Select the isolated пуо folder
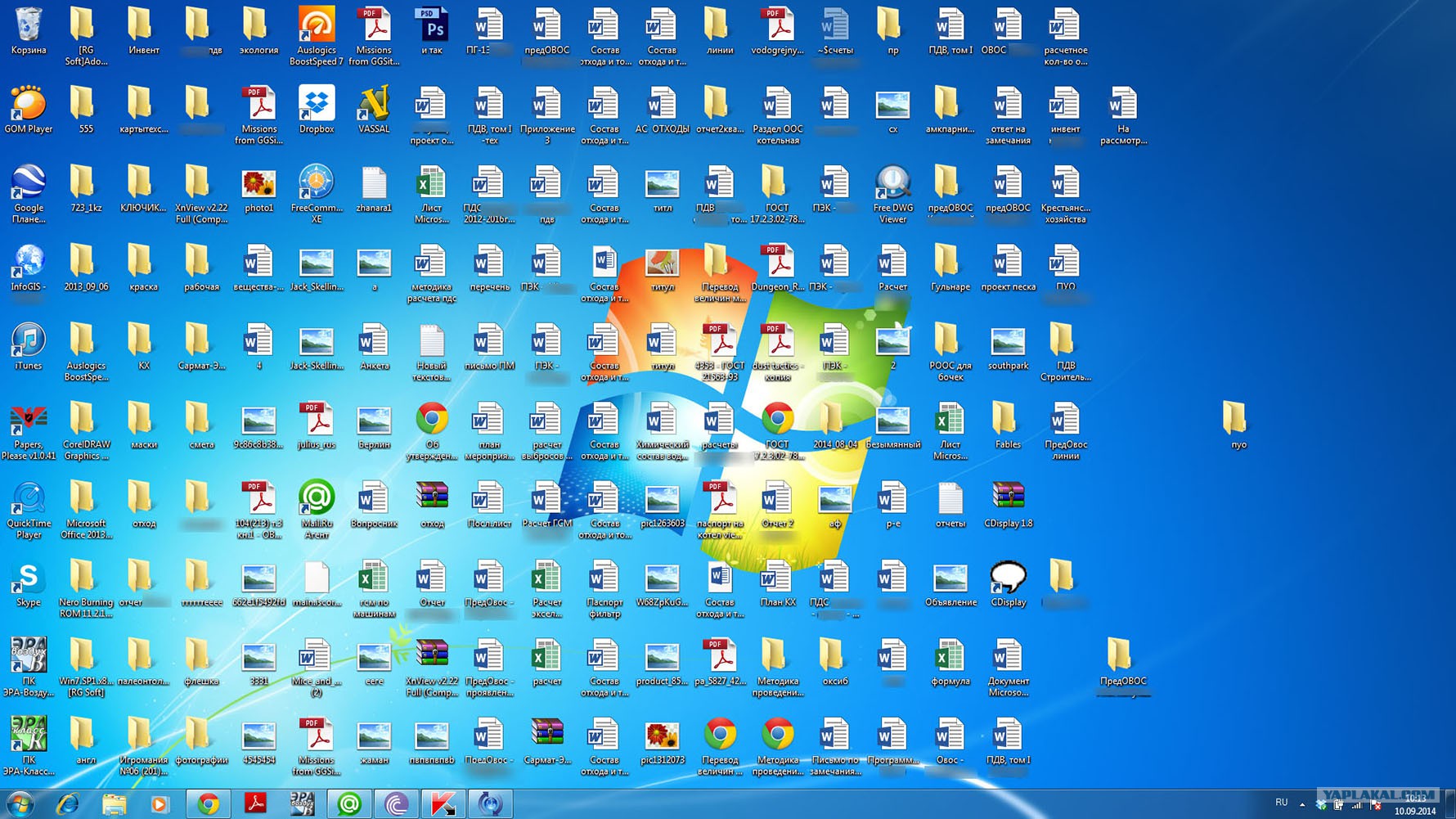This screenshot has height=819, width=1456. 1238,425
